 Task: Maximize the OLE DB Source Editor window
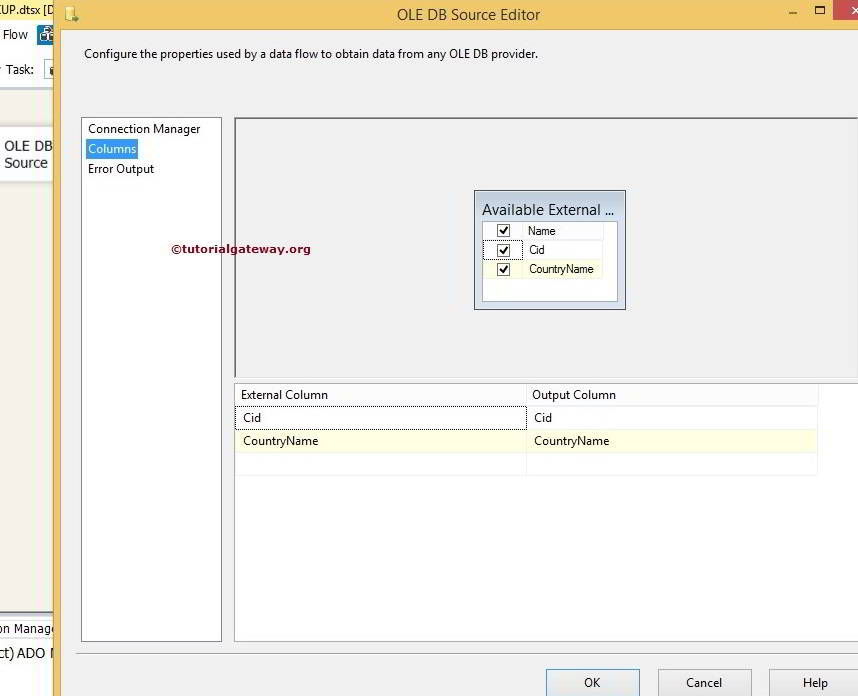click(820, 10)
